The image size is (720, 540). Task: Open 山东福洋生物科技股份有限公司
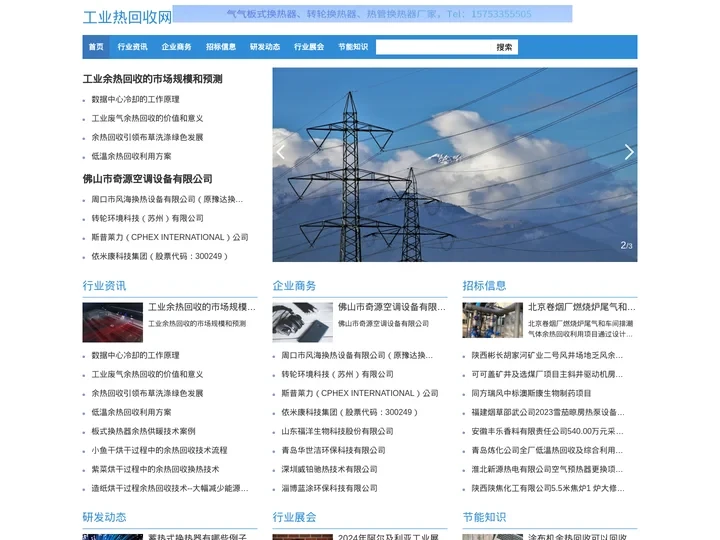[338, 431]
